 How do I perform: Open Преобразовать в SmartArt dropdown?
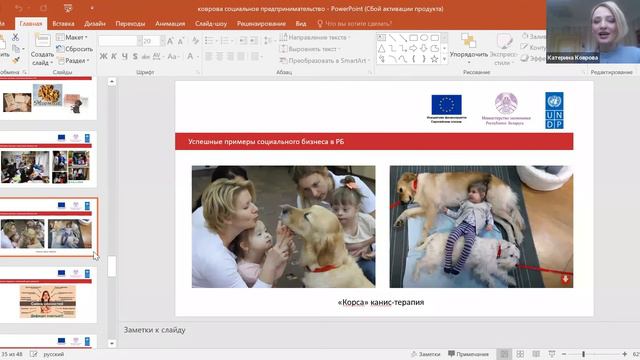(x=325, y=60)
